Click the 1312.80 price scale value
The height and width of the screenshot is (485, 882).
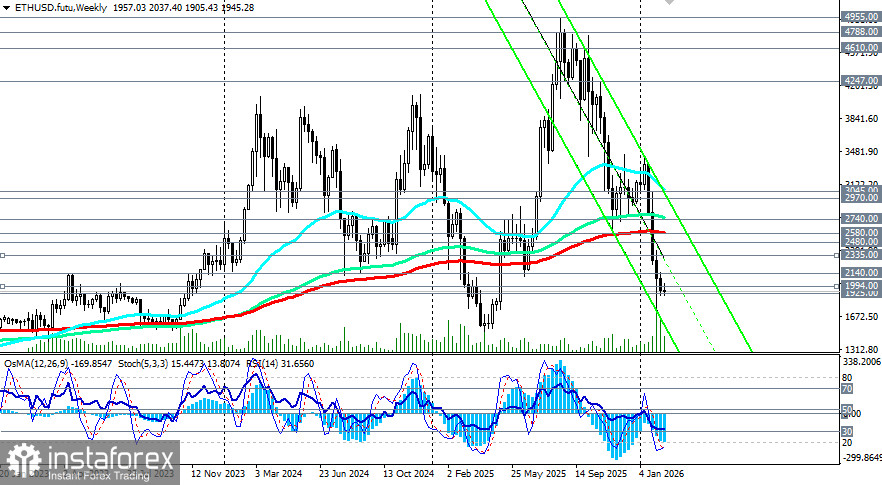point(861,350)
